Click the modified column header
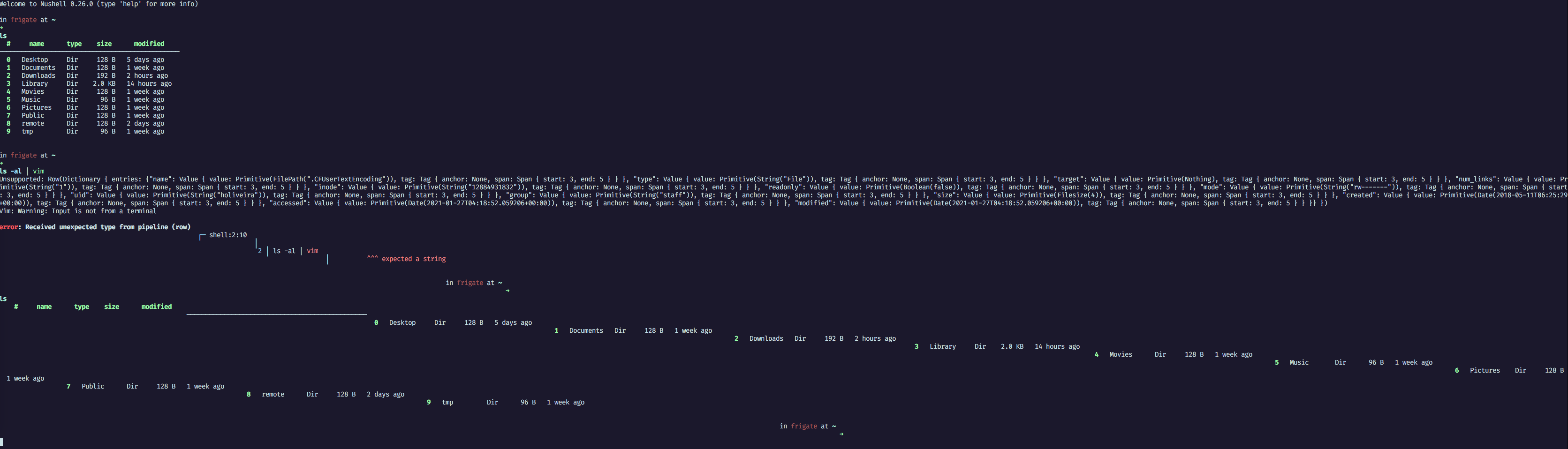Screen dimensions: 1568x449 pos(149,43)
